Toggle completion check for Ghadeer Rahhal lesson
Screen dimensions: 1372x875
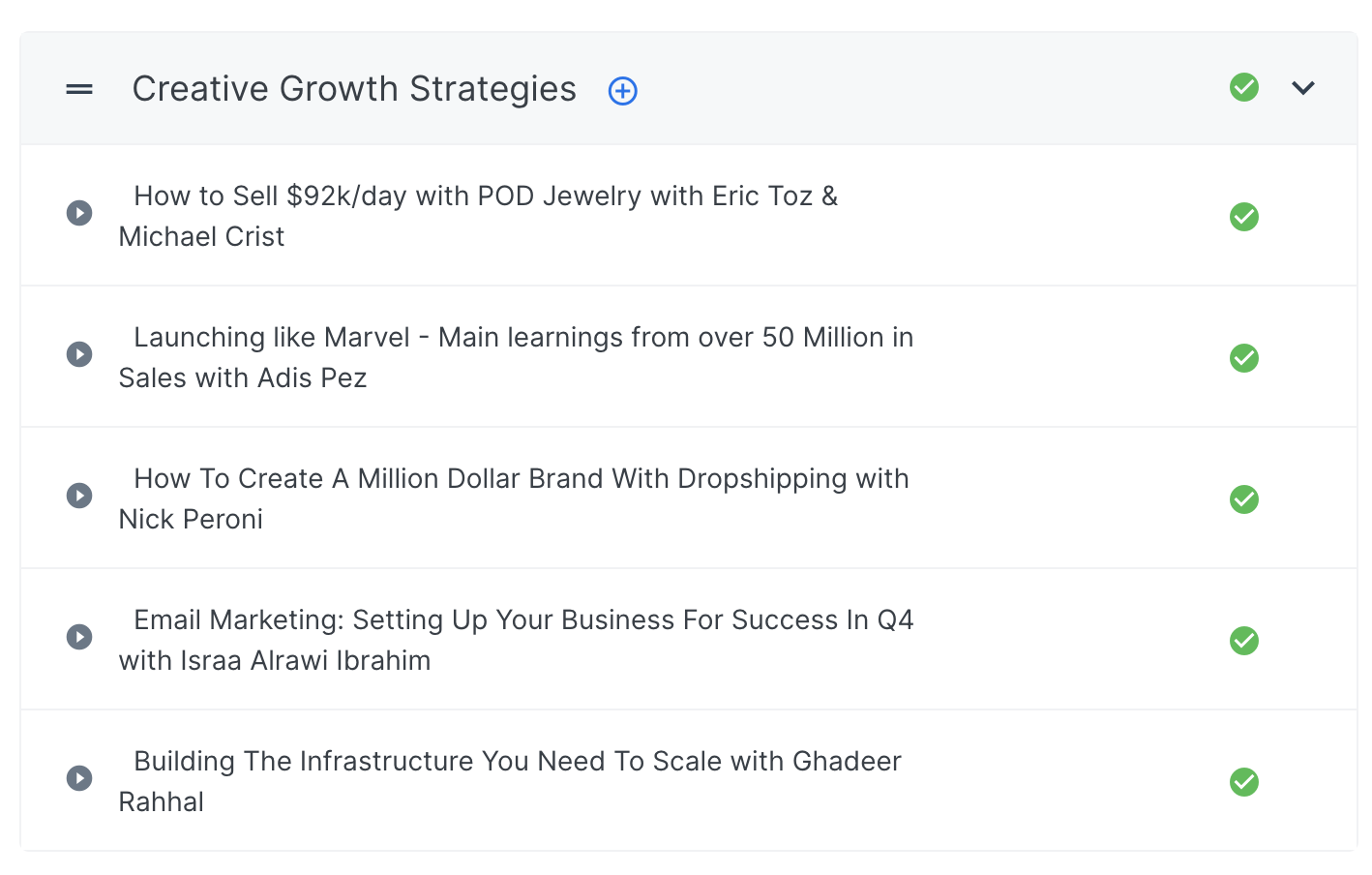(1244, 782)
